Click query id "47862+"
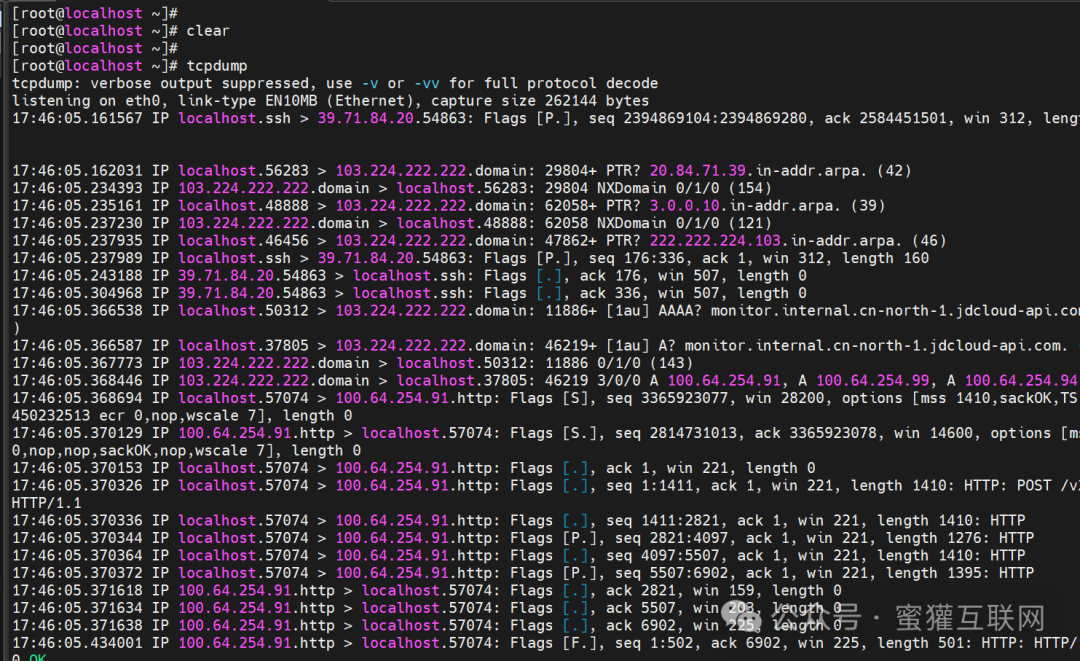This screenshot has height=661, width=1080. tap(570, 241)
